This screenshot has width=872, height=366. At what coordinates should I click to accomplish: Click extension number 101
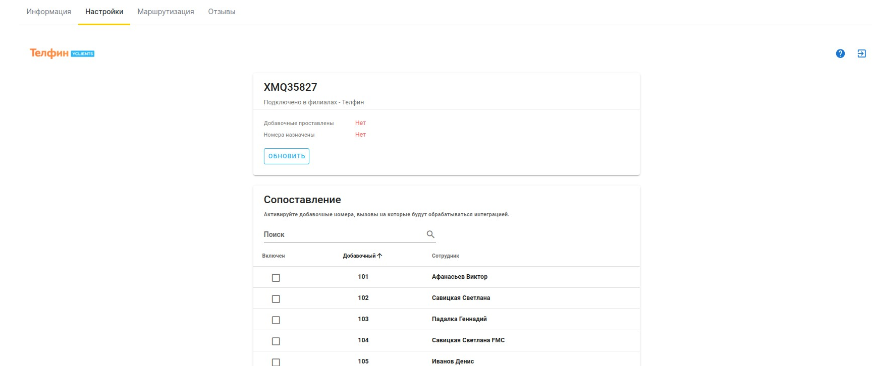[x=363, y=277]
